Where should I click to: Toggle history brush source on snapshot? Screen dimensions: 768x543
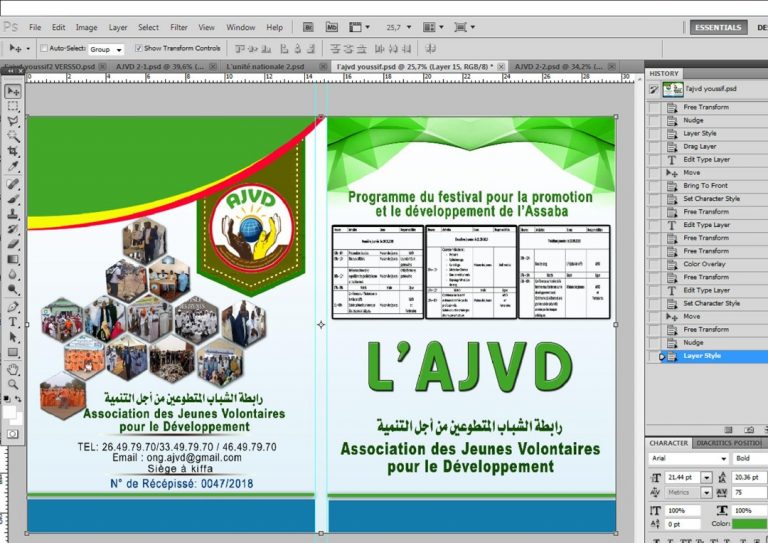654,90
